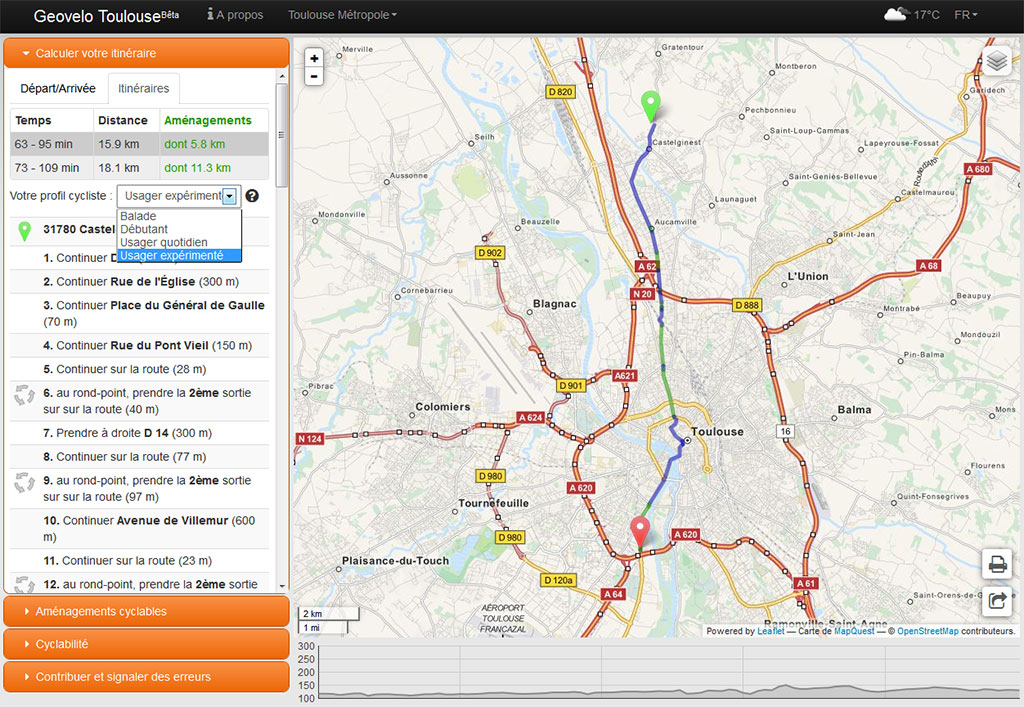The image size is (1024, 707).
Task: Click scrollbar down arrow in itinerary panel
Action: tap(282, 586)
